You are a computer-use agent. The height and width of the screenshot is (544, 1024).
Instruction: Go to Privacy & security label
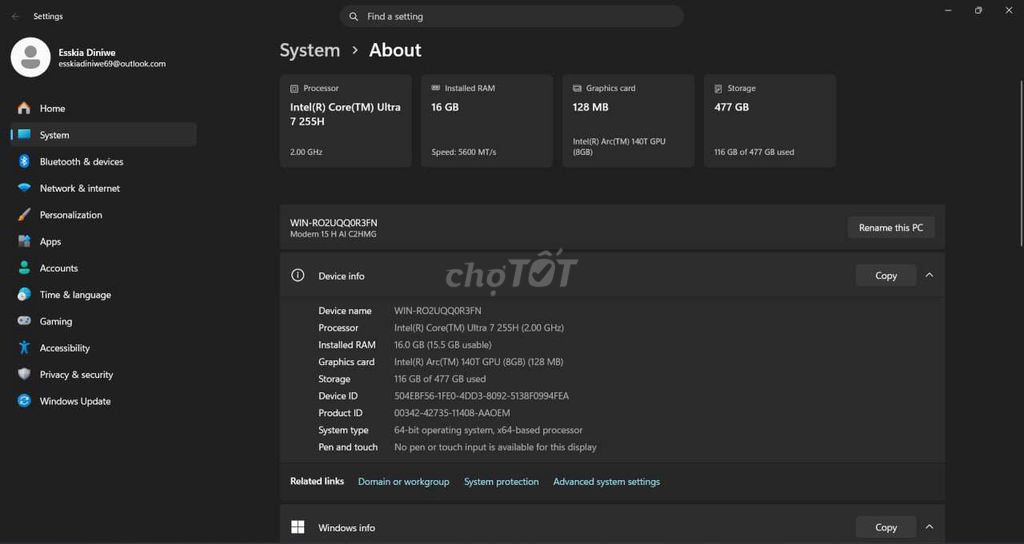click(x=76, y=374)
